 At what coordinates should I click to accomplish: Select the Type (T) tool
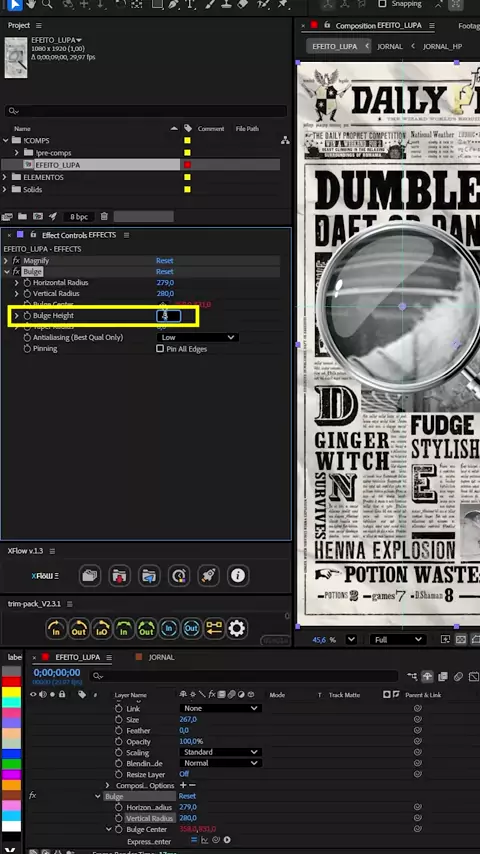point(190,4)
